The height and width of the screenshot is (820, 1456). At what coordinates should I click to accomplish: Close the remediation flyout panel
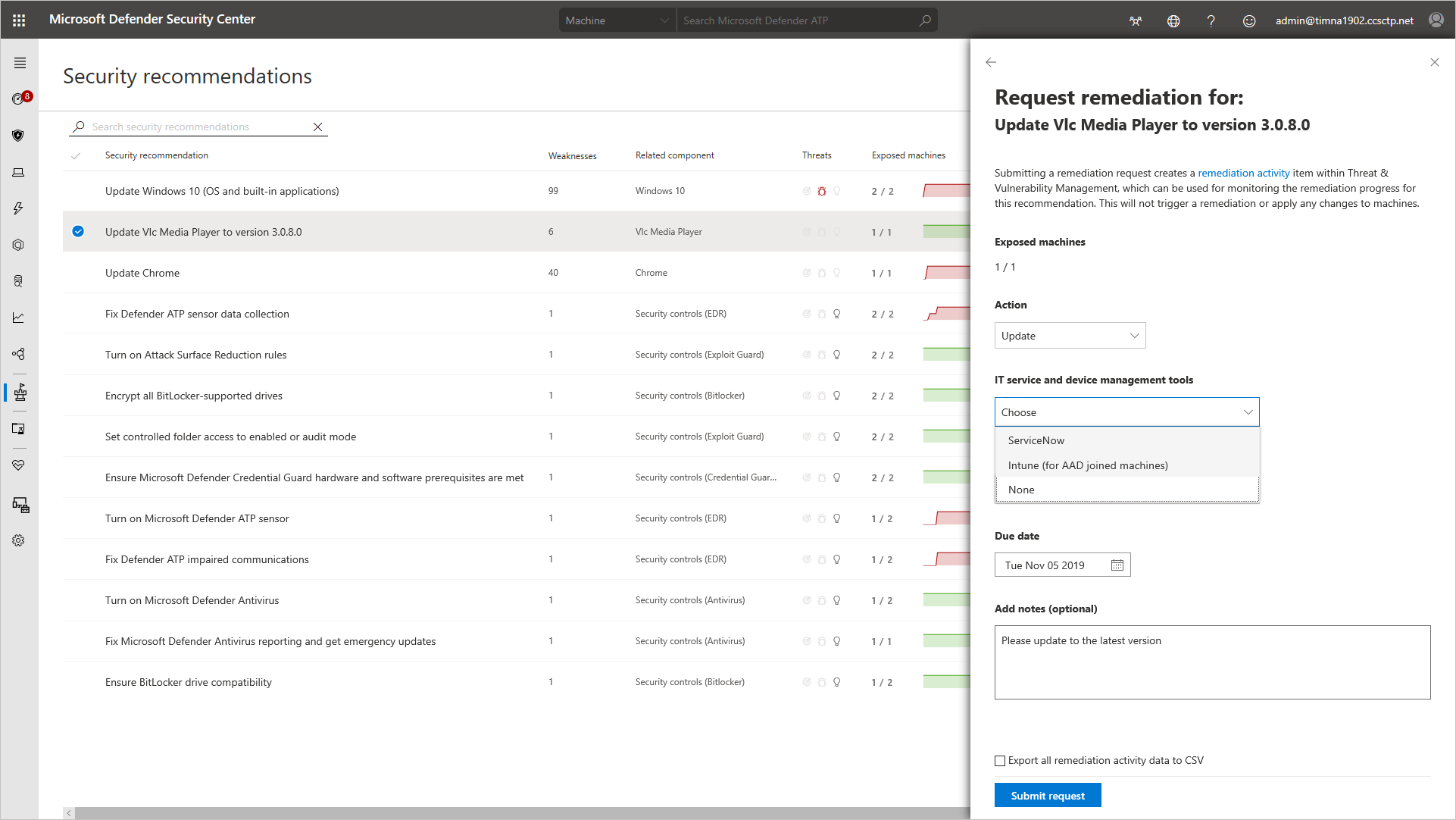(x=1434, y=62)
